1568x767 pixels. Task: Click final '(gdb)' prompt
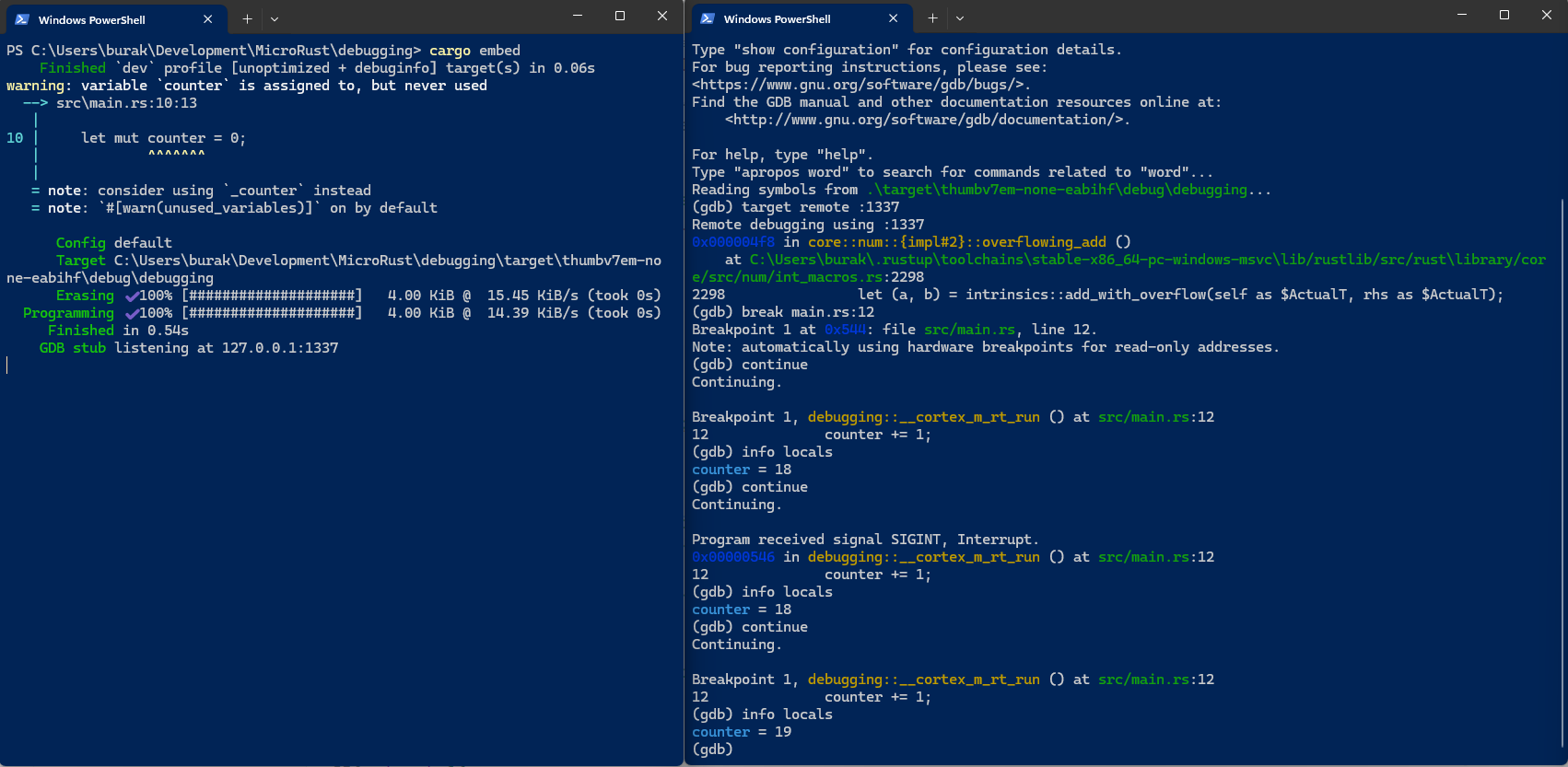click(x=712, y=750)
